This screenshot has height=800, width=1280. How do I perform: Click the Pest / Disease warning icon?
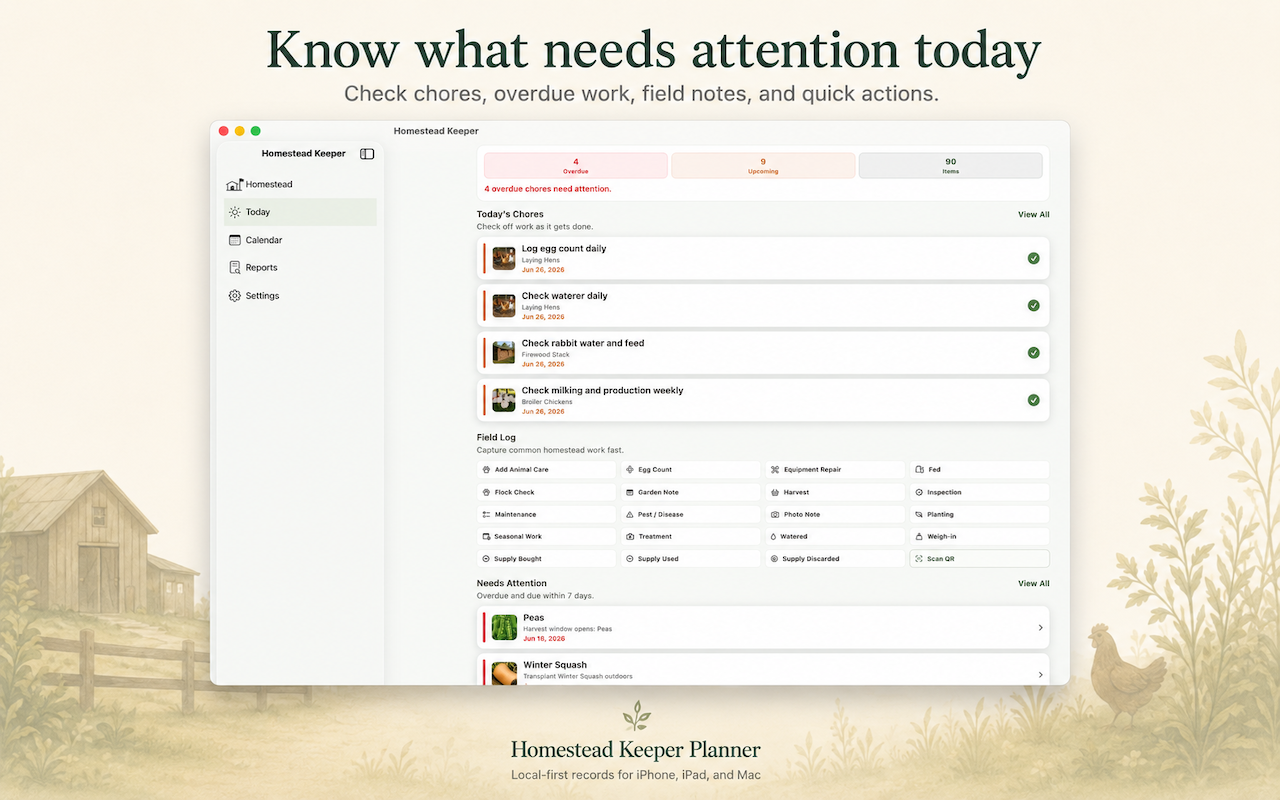[630, 515]
